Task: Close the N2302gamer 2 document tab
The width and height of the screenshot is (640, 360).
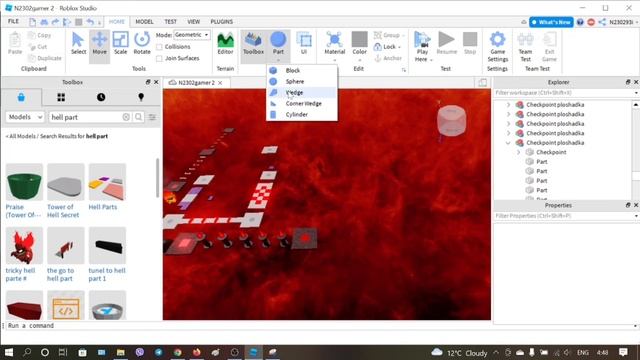Action: coord(220,83)
